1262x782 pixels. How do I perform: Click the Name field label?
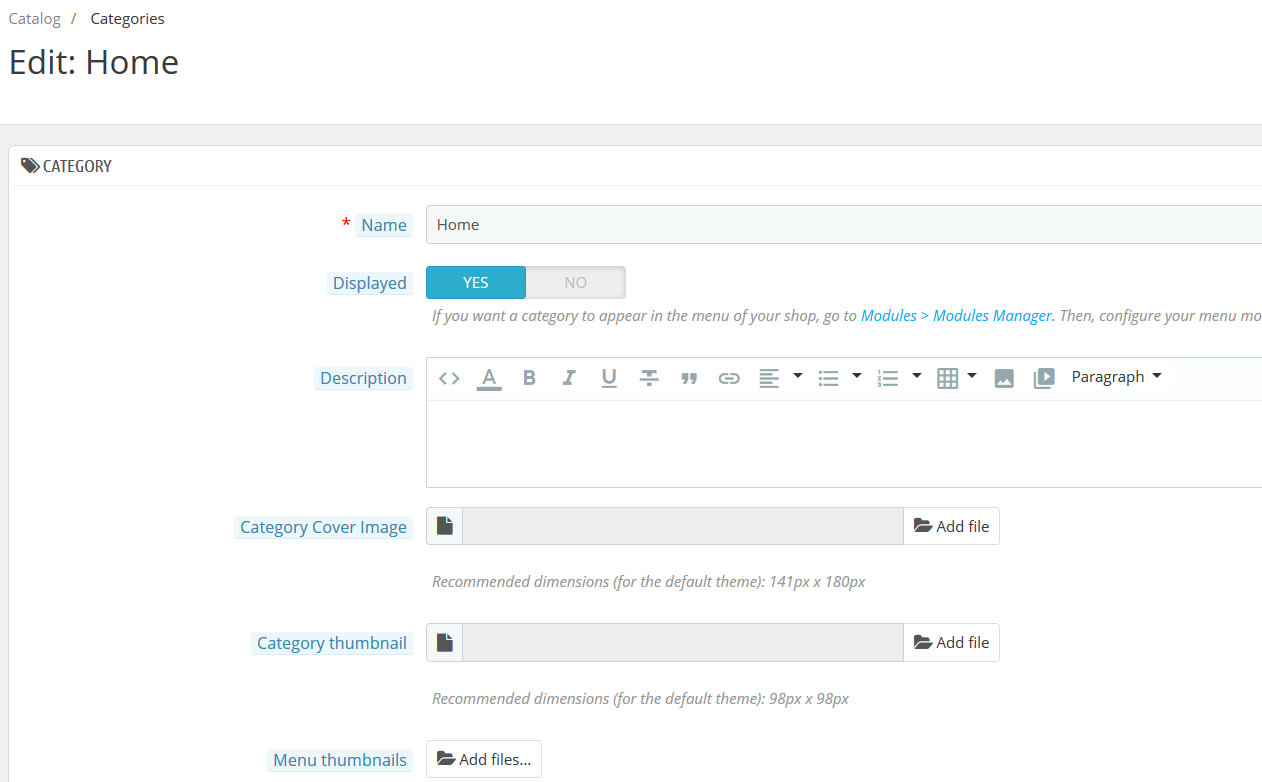pyautogui.click(x=384, y=225)
